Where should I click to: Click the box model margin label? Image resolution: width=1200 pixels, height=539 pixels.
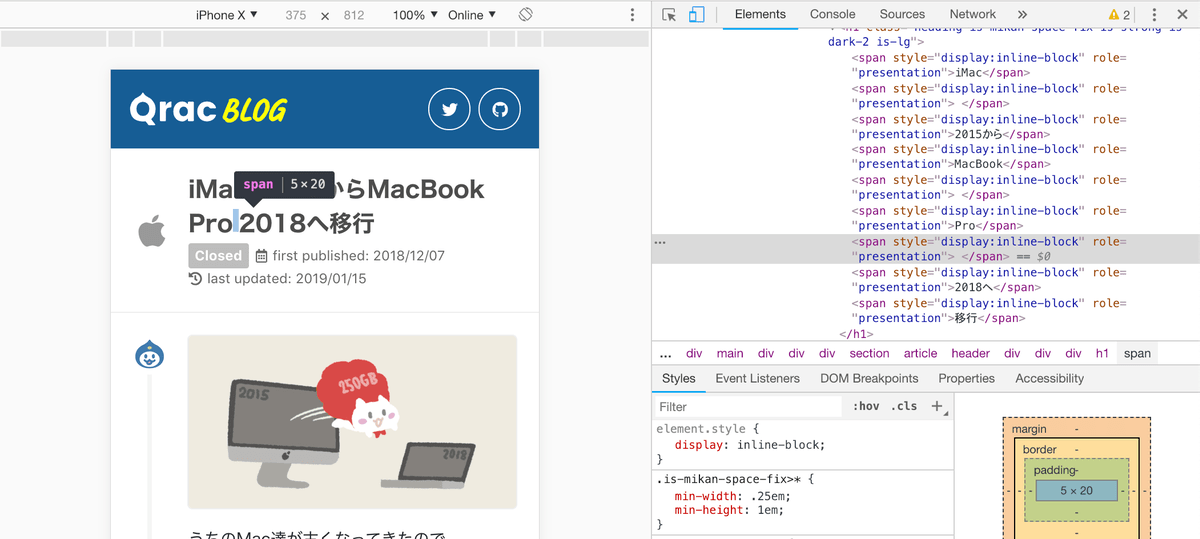(1029, 429)
